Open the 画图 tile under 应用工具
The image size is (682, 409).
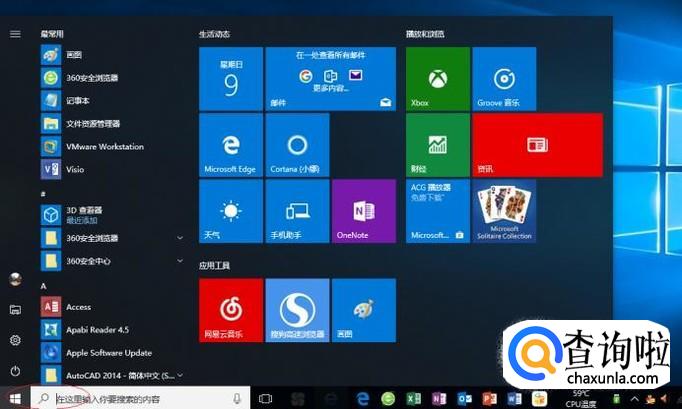pos(364,310)
